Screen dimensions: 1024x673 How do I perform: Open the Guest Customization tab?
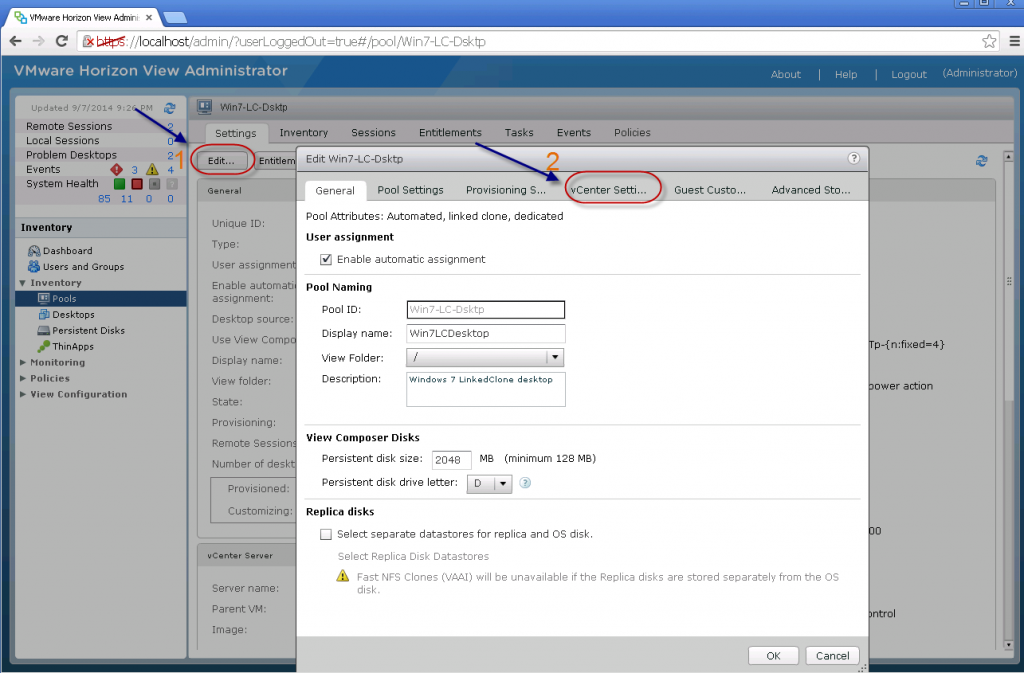[x=710, y=190]
